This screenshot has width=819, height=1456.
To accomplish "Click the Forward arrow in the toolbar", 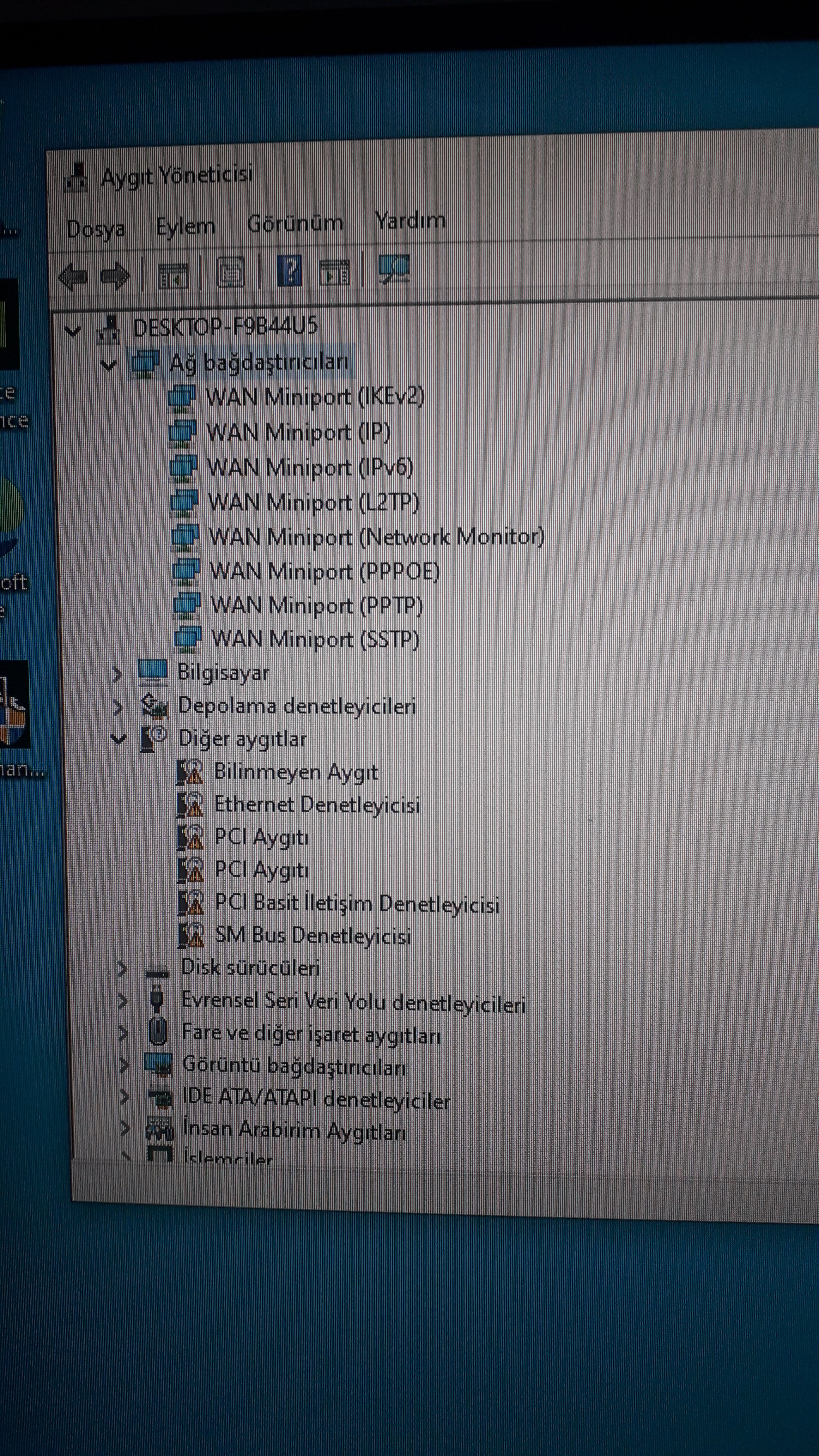I will pos(115,277).
